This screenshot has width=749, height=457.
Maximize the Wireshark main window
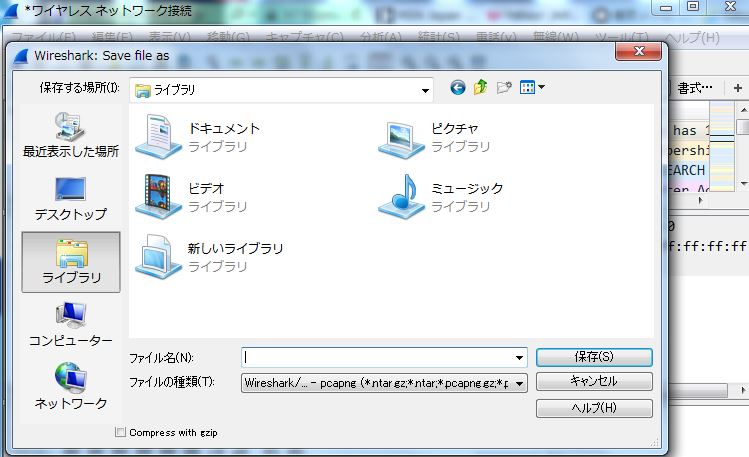694,7
